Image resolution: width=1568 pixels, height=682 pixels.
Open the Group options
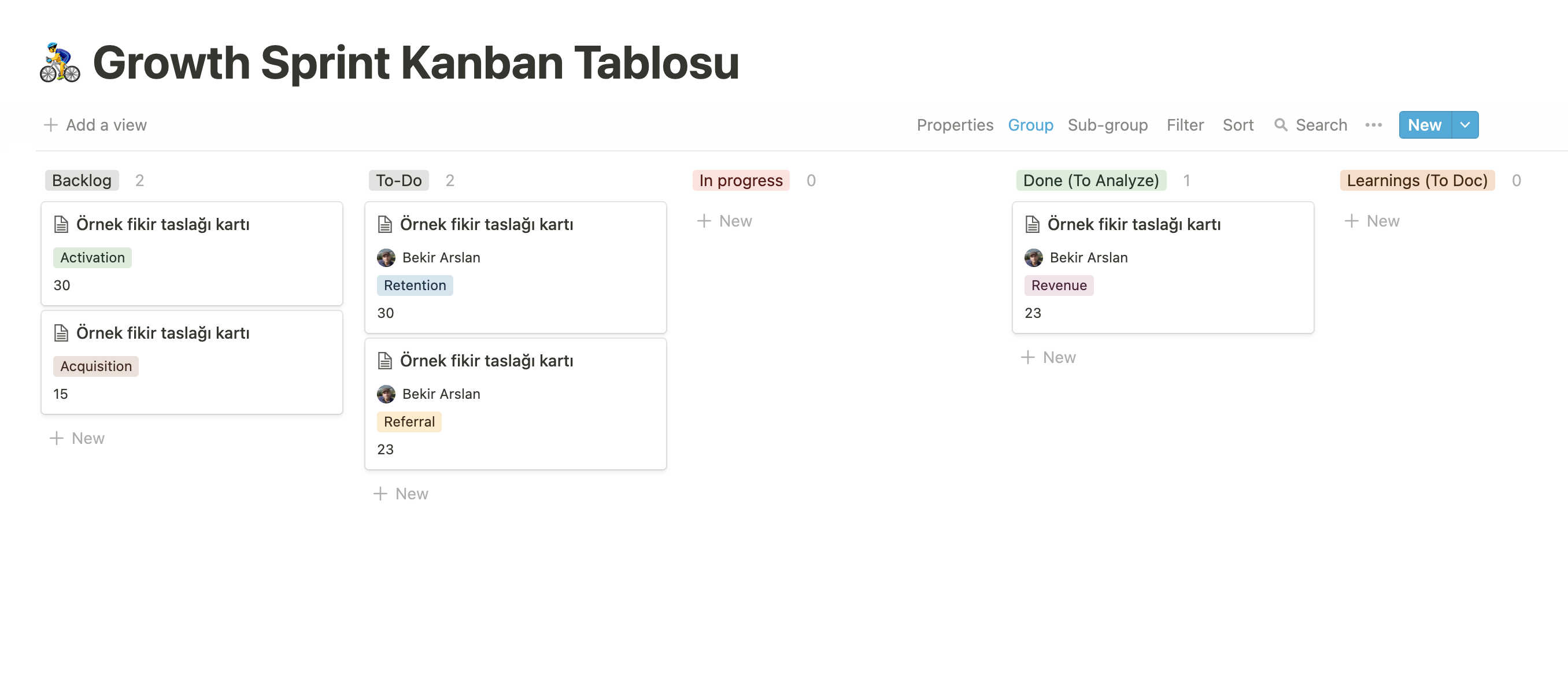[1030, 125]
